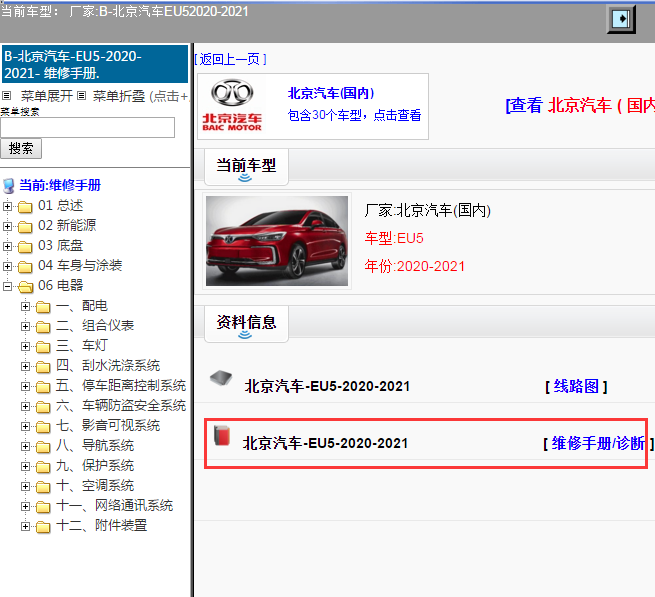The height and width of the screenshot is (597, 655).
Task: Expand the 02 新能源 tree node
Action: pos(7,226)
